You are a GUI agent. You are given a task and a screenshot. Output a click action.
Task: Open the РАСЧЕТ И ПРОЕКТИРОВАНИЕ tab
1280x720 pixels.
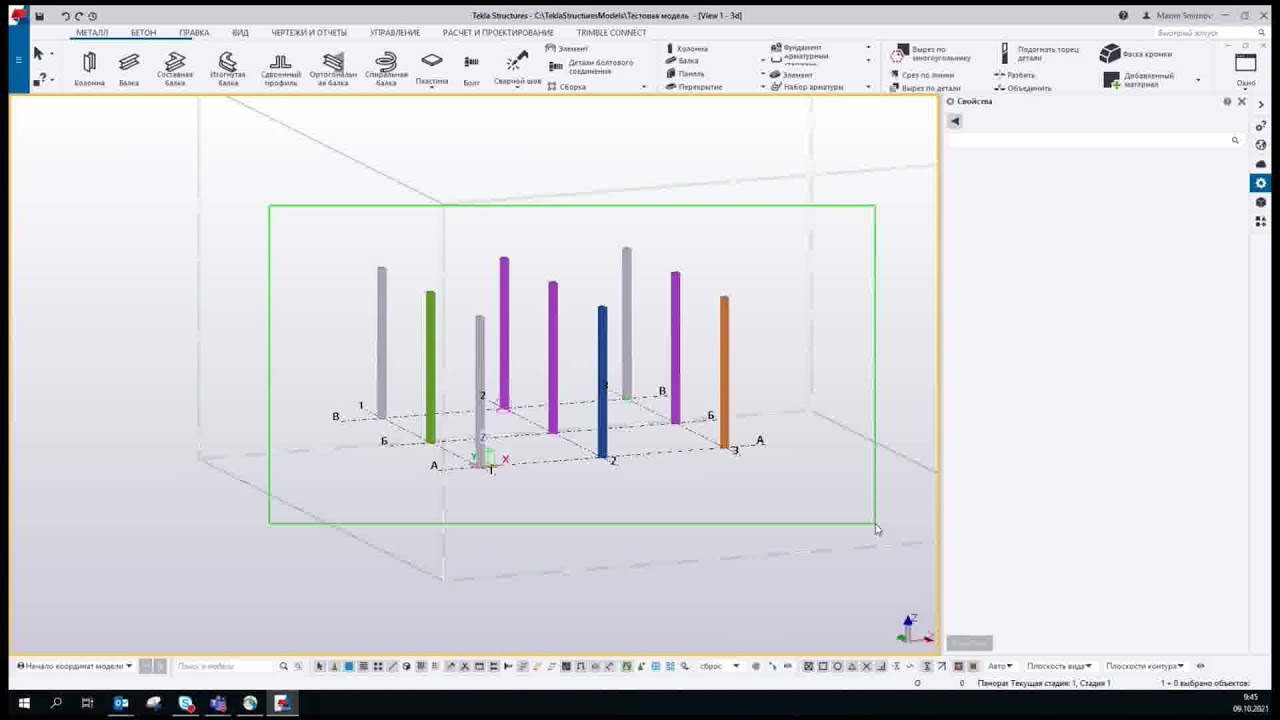click(498, 33)
